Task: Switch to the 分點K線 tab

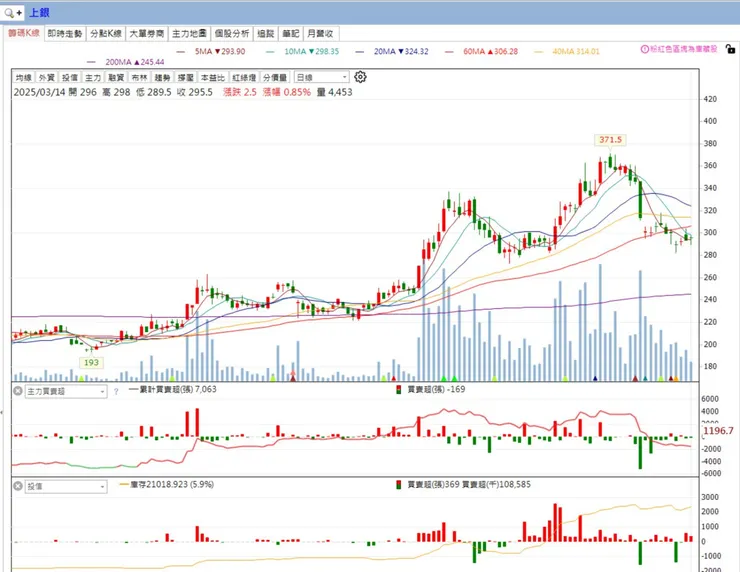Action: pyautogui.click(x=106, y=34)
